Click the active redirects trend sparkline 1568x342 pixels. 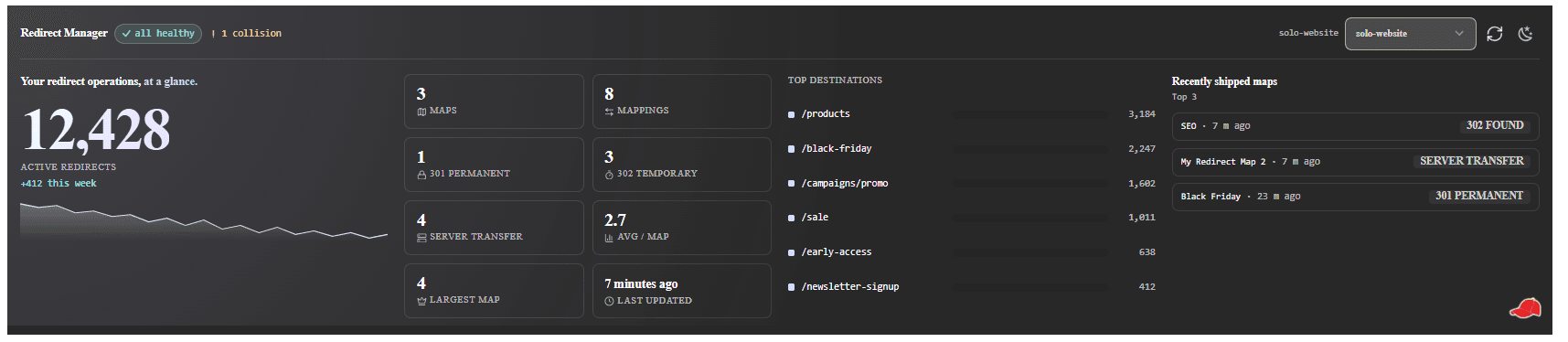204,221
